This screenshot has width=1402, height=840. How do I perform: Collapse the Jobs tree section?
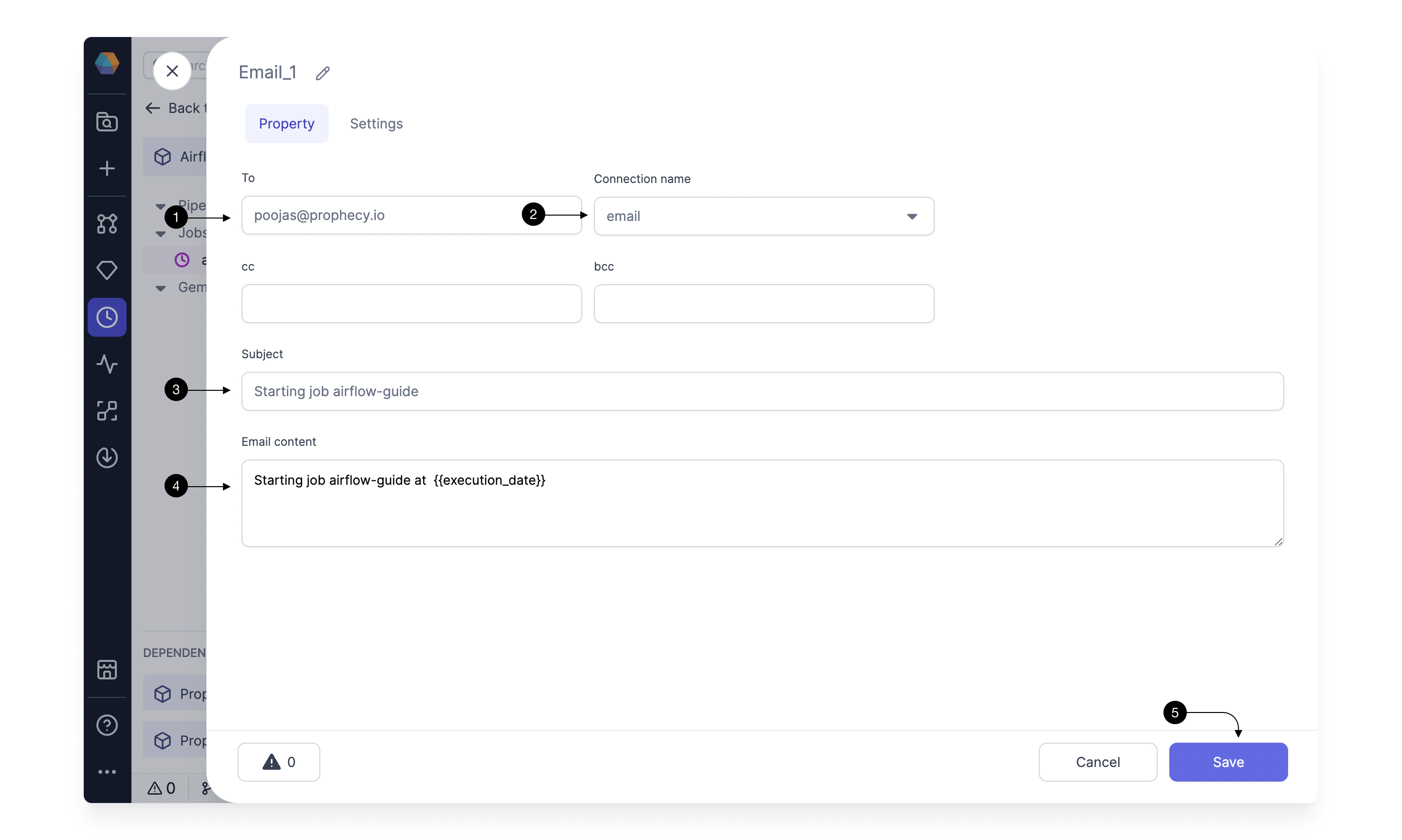tap(161, 234)
